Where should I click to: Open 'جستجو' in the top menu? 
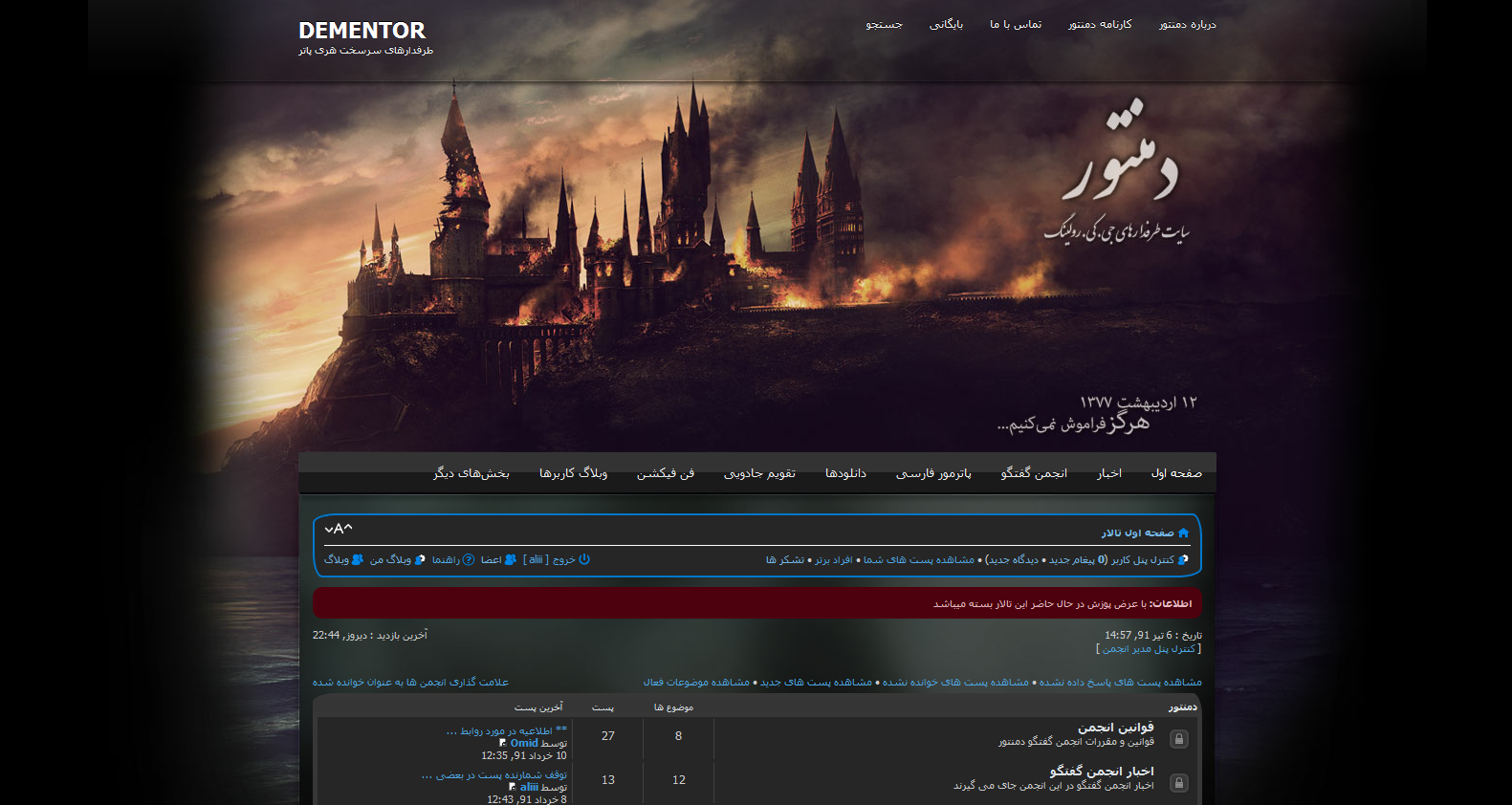point(885,24)
